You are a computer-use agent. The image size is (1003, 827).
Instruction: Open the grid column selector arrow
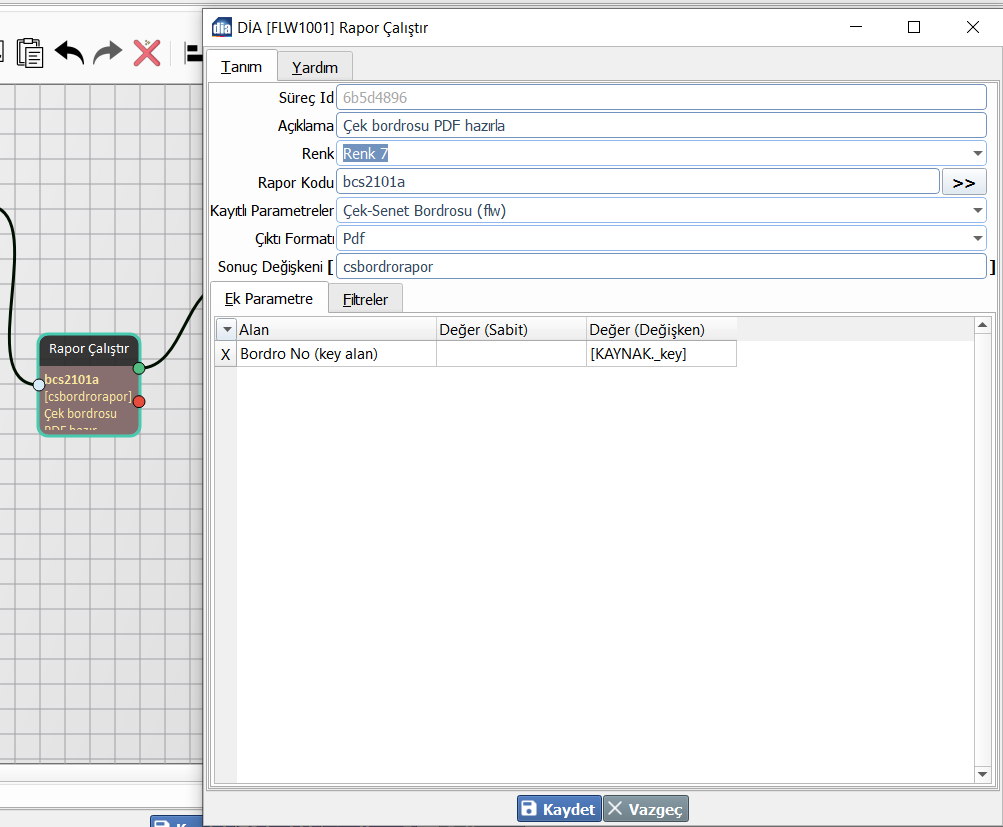click(x=227, y=329)
